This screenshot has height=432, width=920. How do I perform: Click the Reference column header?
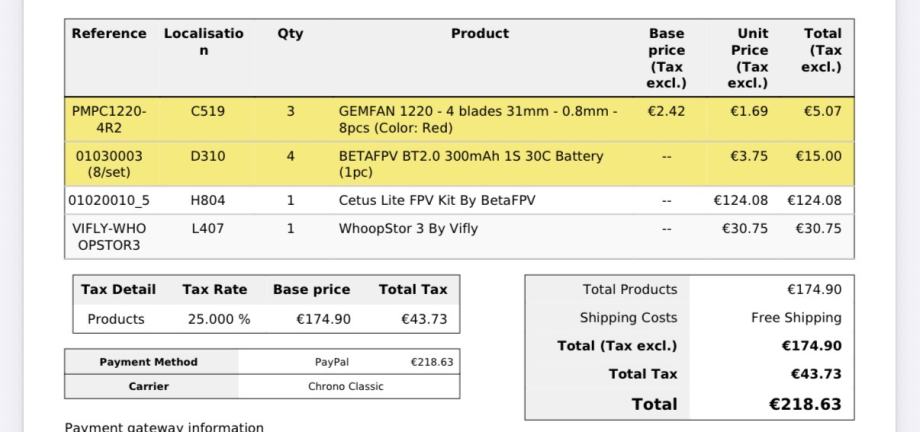coord(109,34)
